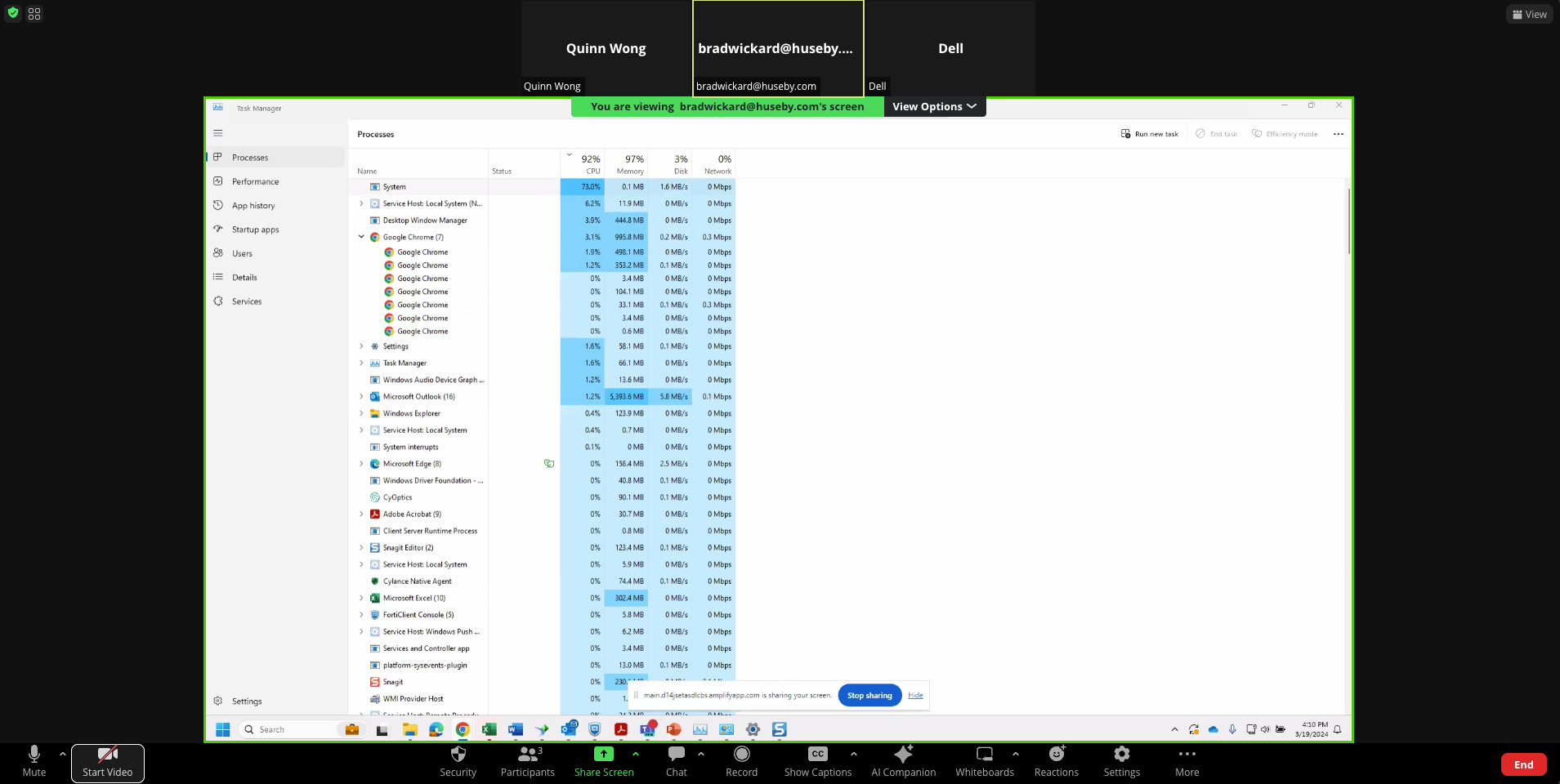Open PowerPoint from the taskbar
This screenshot has height=784, width=1560.
tap(674, 729)
